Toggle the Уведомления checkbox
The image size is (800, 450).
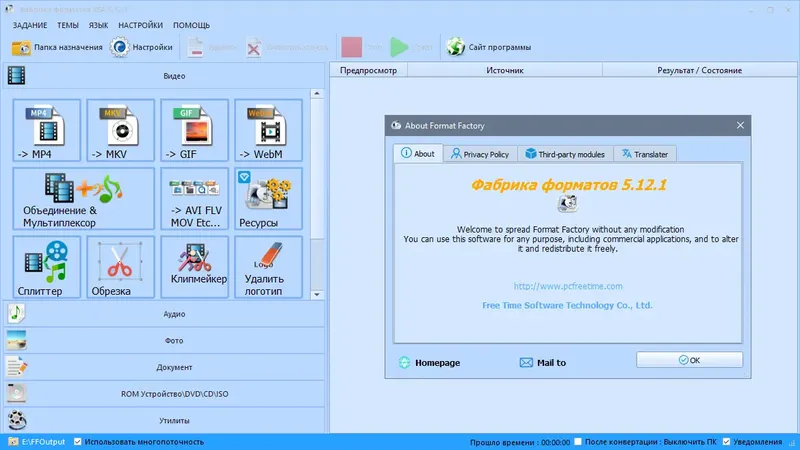pyautogui.click(x=727, y=442)
